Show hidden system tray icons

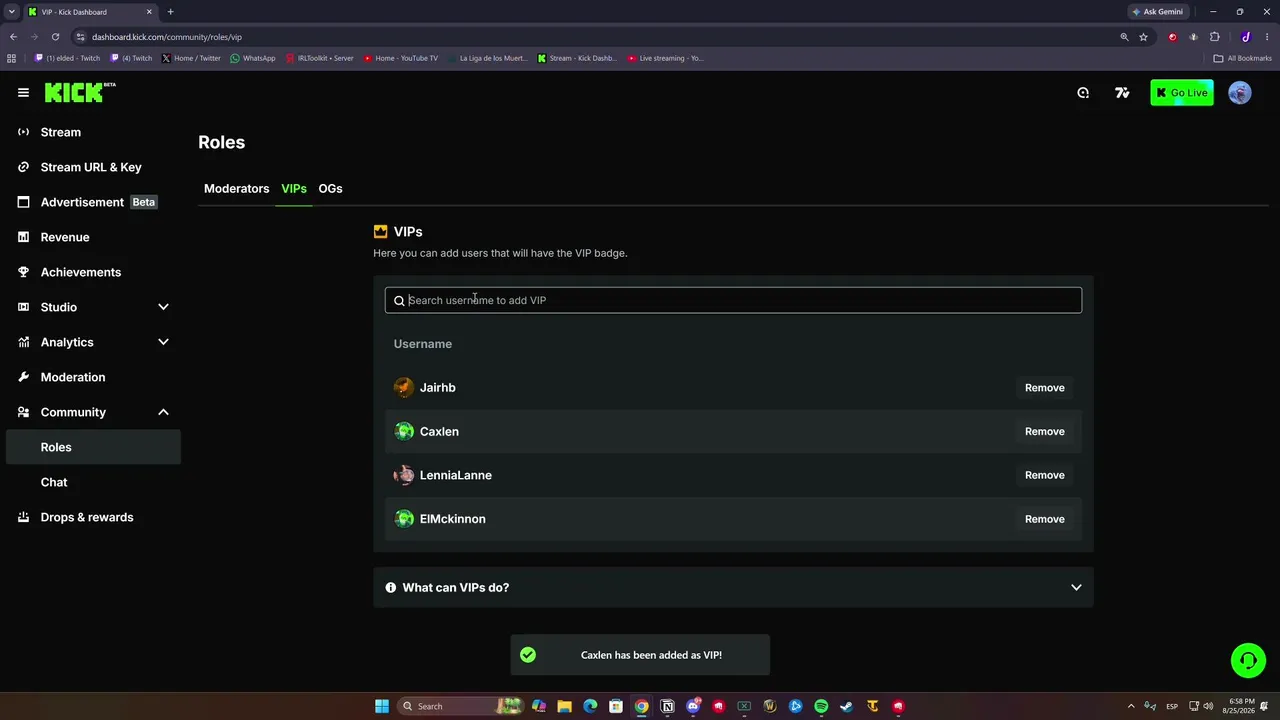[x=1131, y=706]
